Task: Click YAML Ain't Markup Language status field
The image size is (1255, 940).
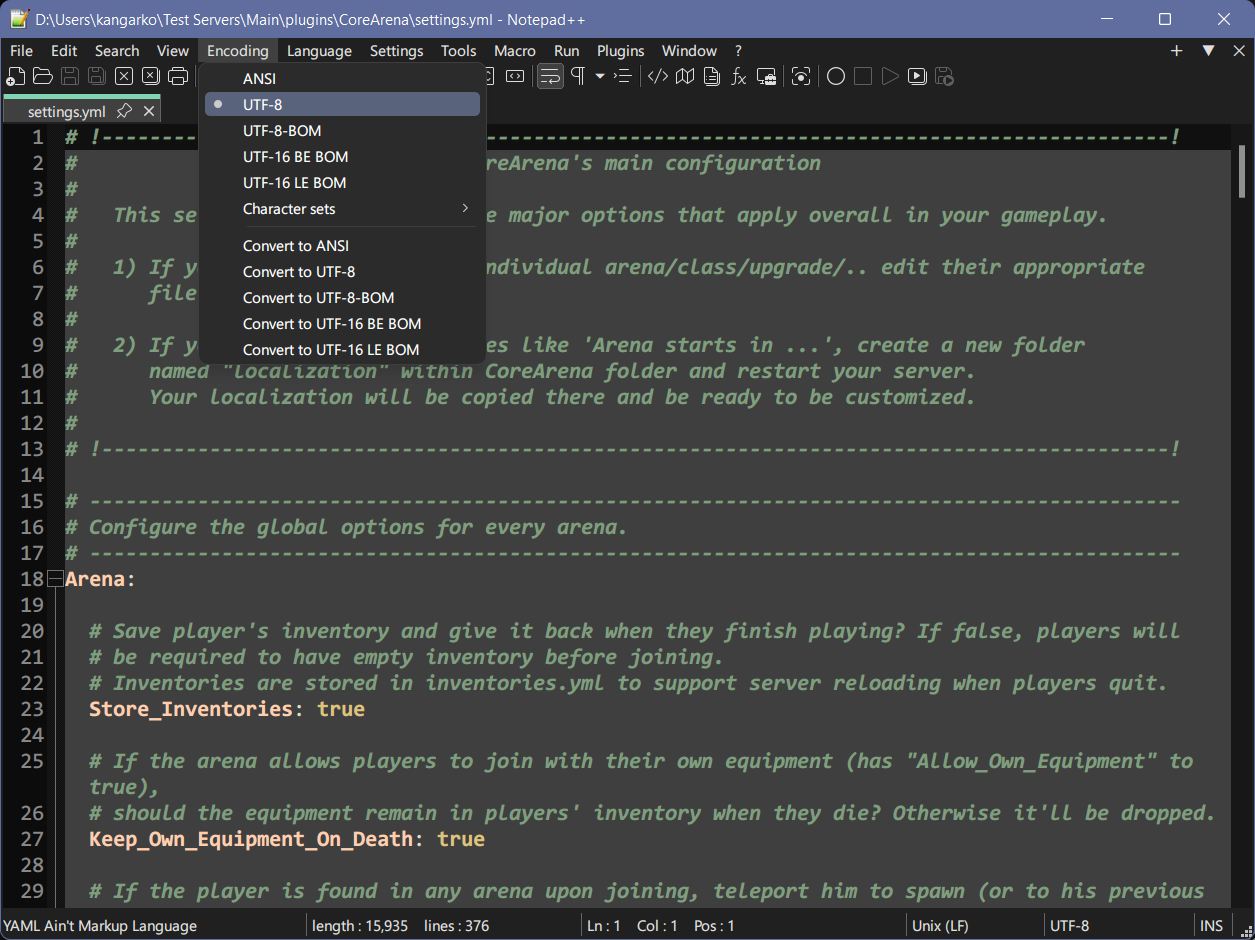Action: point(152,926)
